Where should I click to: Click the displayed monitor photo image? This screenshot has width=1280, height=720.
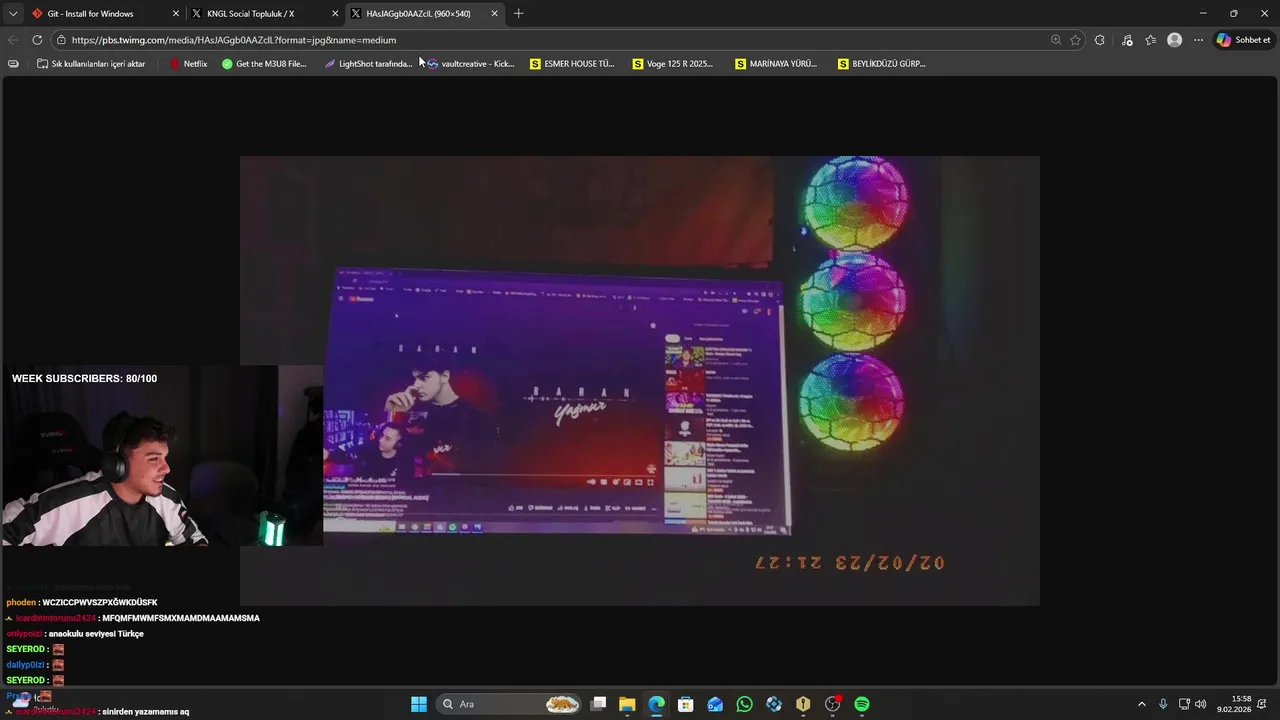pyautogui.click(x=640, y=381)
